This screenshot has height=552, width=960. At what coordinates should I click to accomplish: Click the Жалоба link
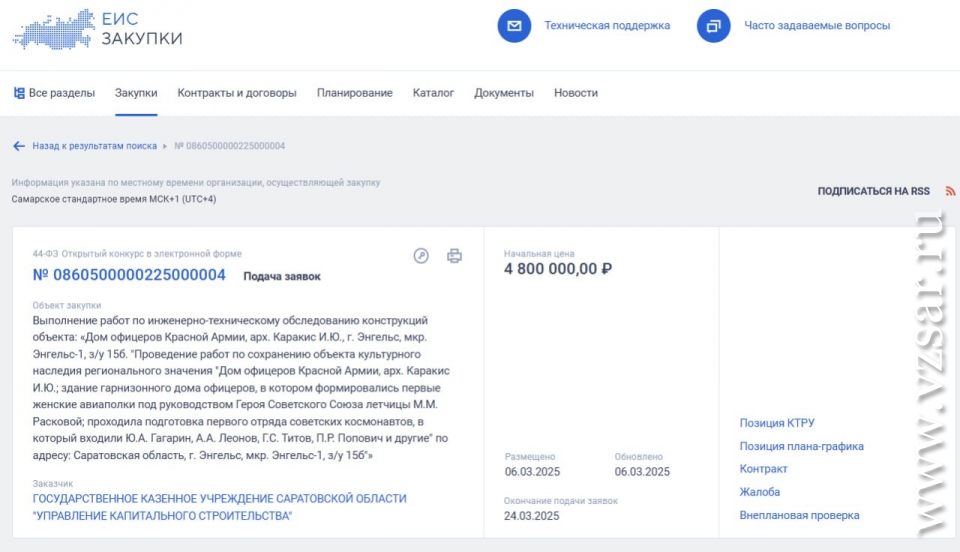click(x=759, y=492)
